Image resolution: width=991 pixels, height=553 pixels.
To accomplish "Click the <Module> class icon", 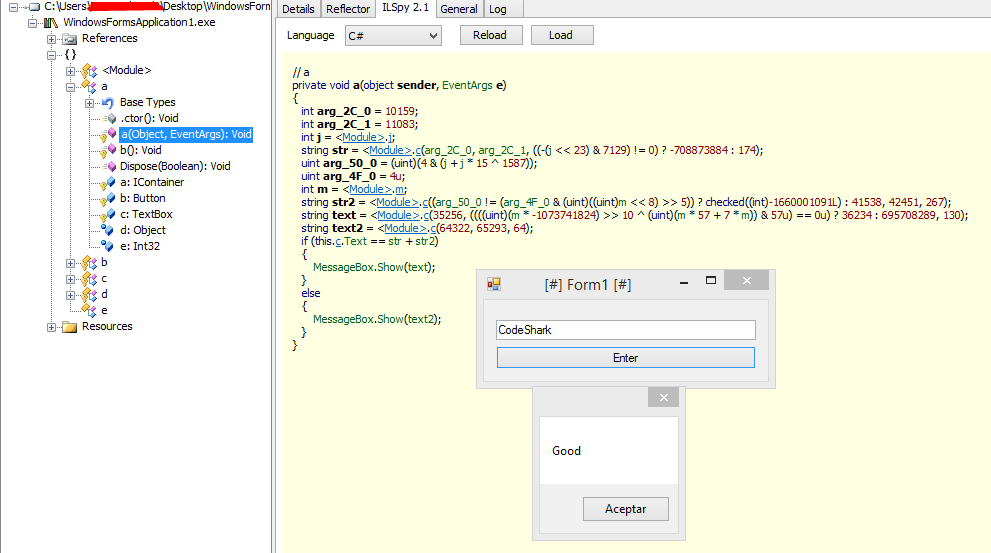I will click(x=89, y=71).
